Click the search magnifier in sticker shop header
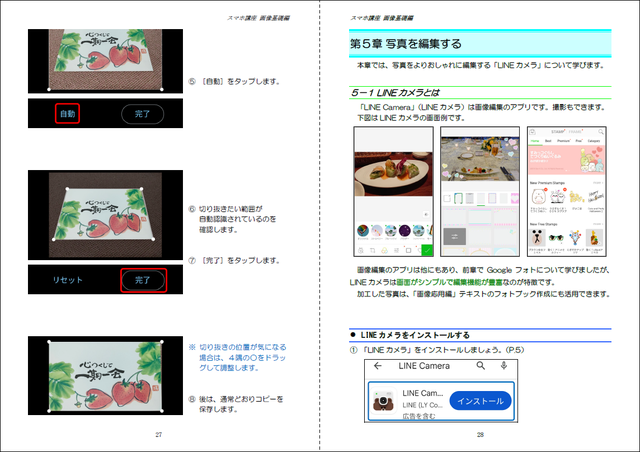Viewport: 640px width, 452px height. (601, 131)
